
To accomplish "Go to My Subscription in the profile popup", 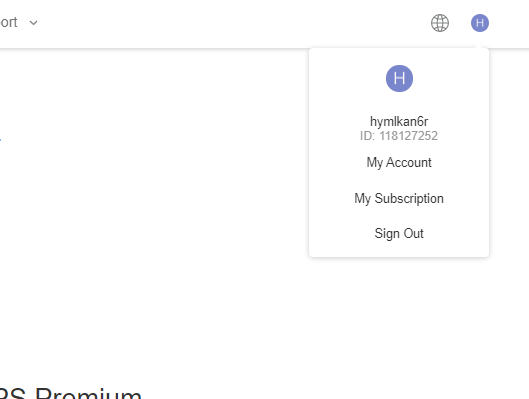I will (x=399, y=198).
